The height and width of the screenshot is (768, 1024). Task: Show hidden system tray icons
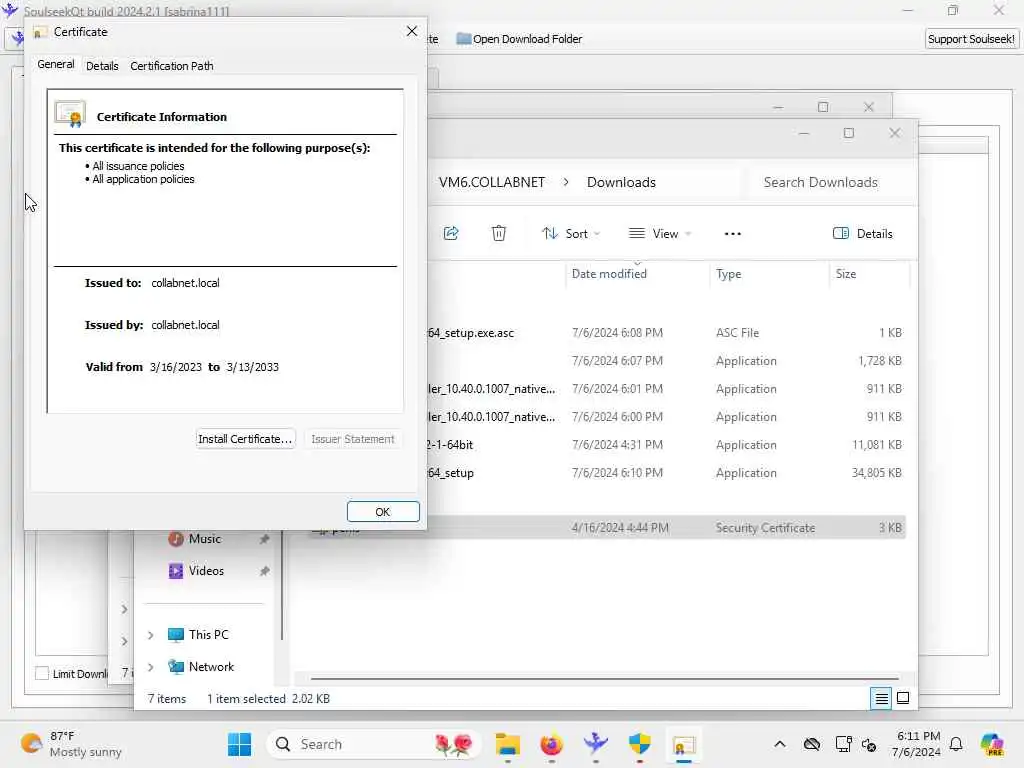(x=780, y=744)
